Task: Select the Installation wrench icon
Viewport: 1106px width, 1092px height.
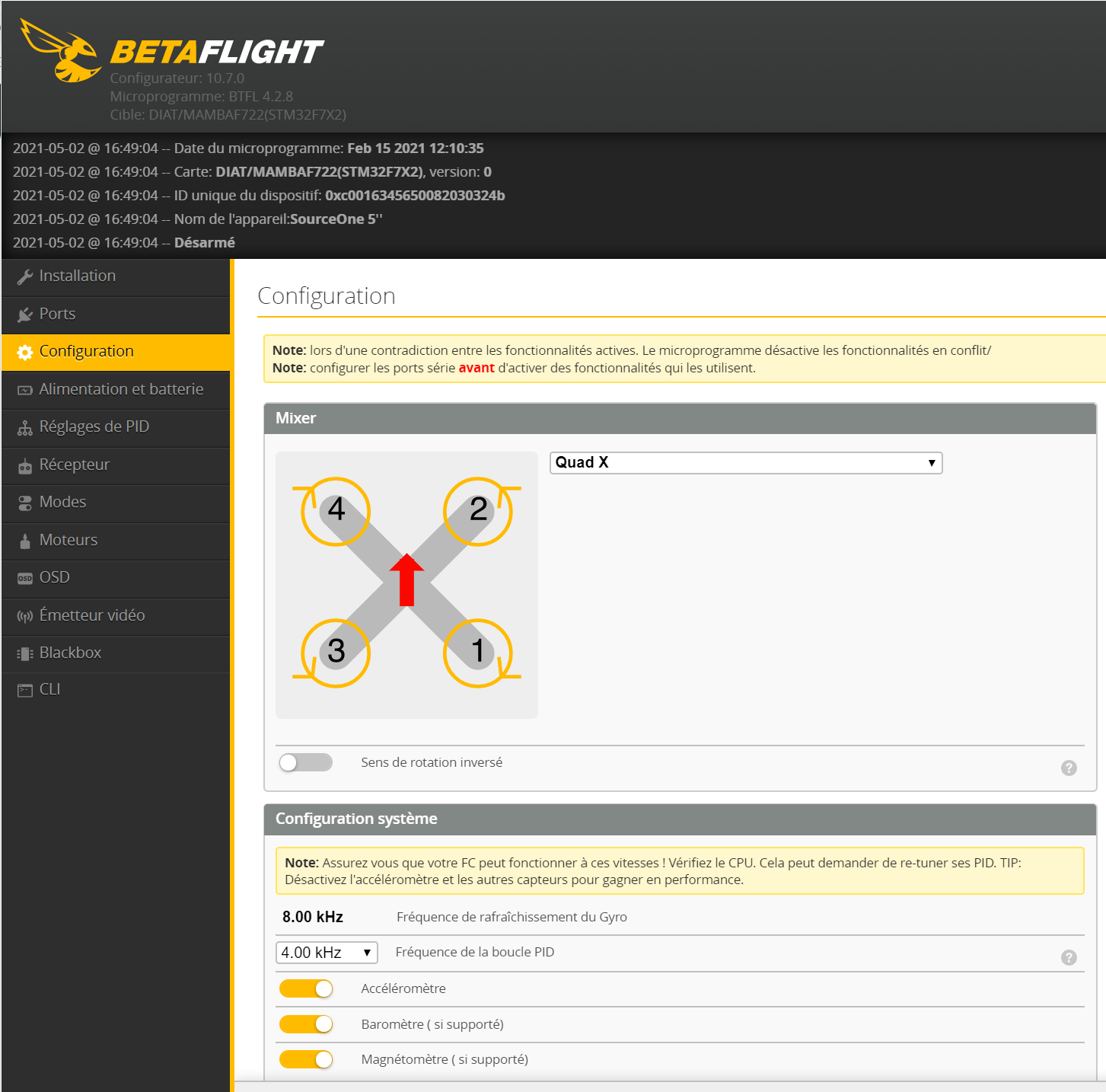Action: (x=25, y=276)
